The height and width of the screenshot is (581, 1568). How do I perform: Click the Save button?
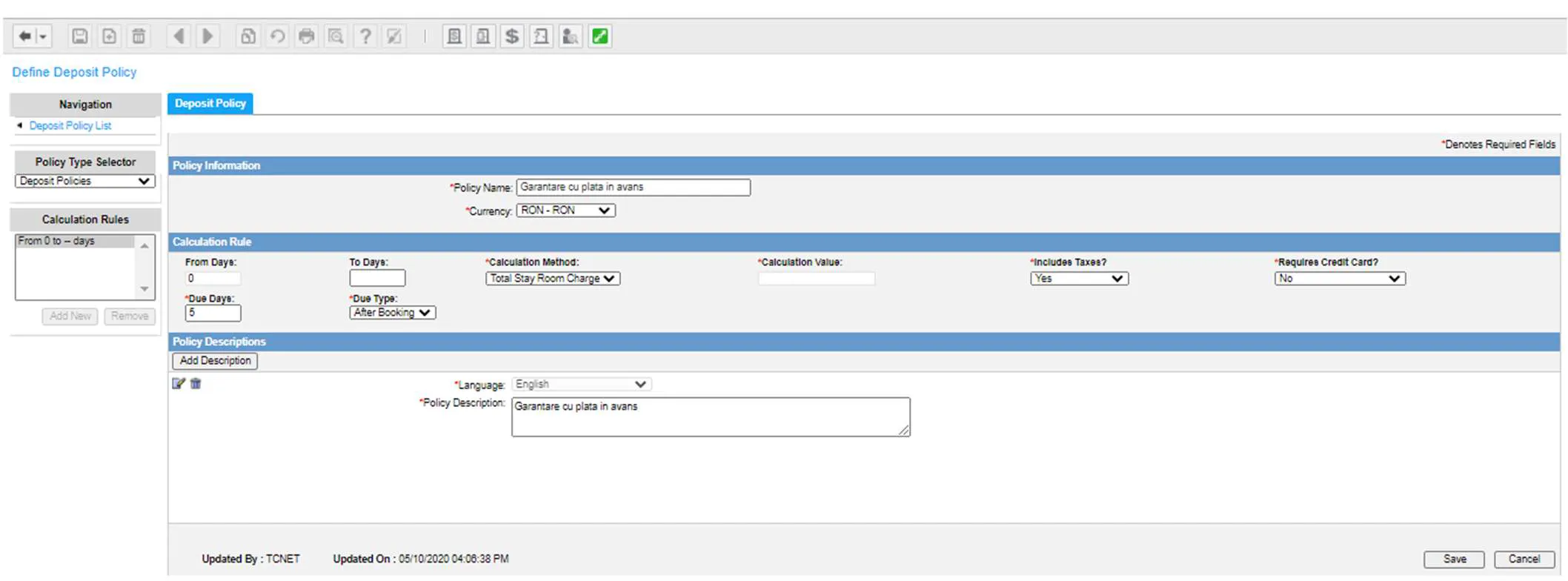[x=1454, y=560]
